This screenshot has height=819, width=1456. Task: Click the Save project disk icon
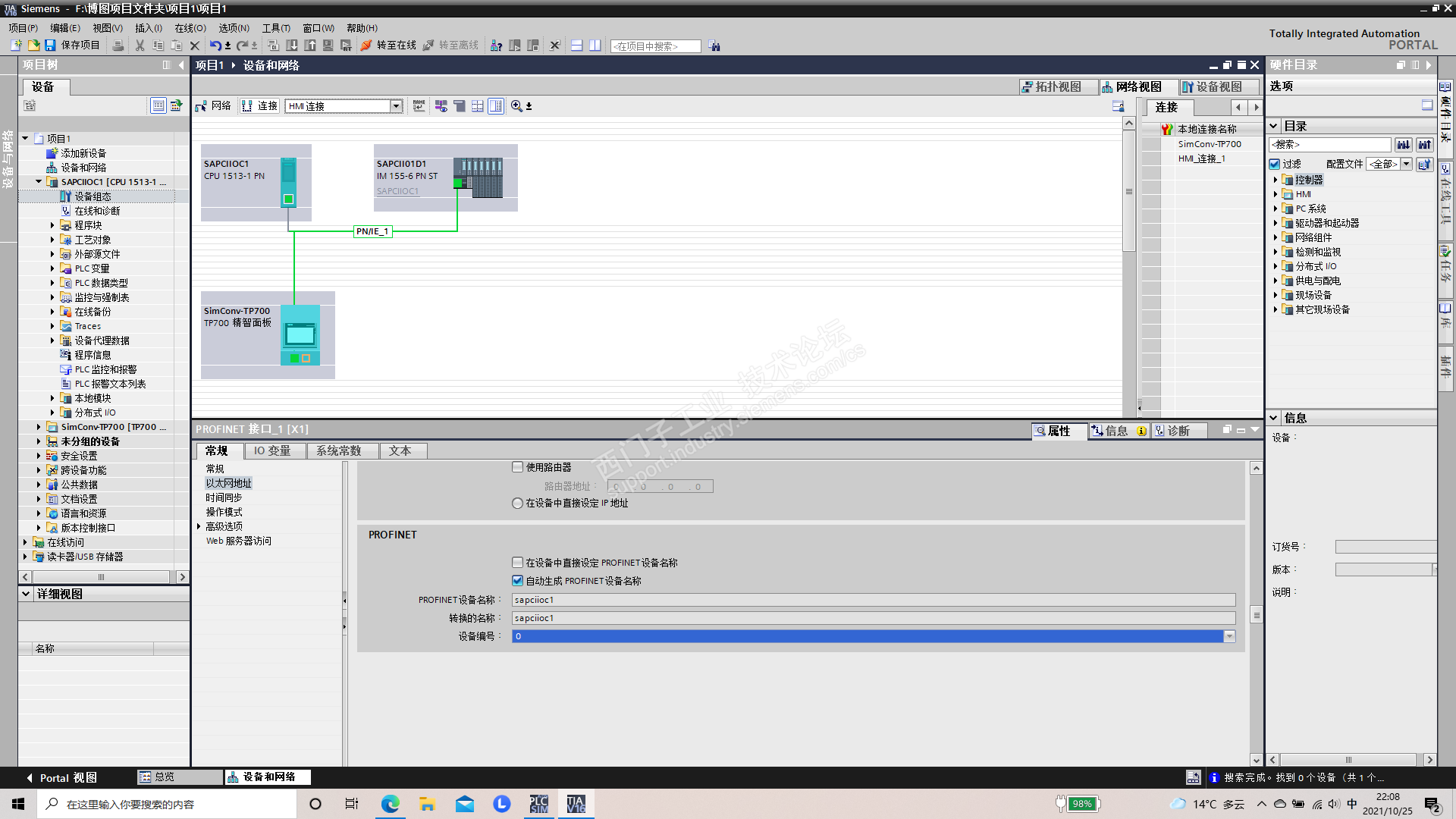tap(50, 45)
